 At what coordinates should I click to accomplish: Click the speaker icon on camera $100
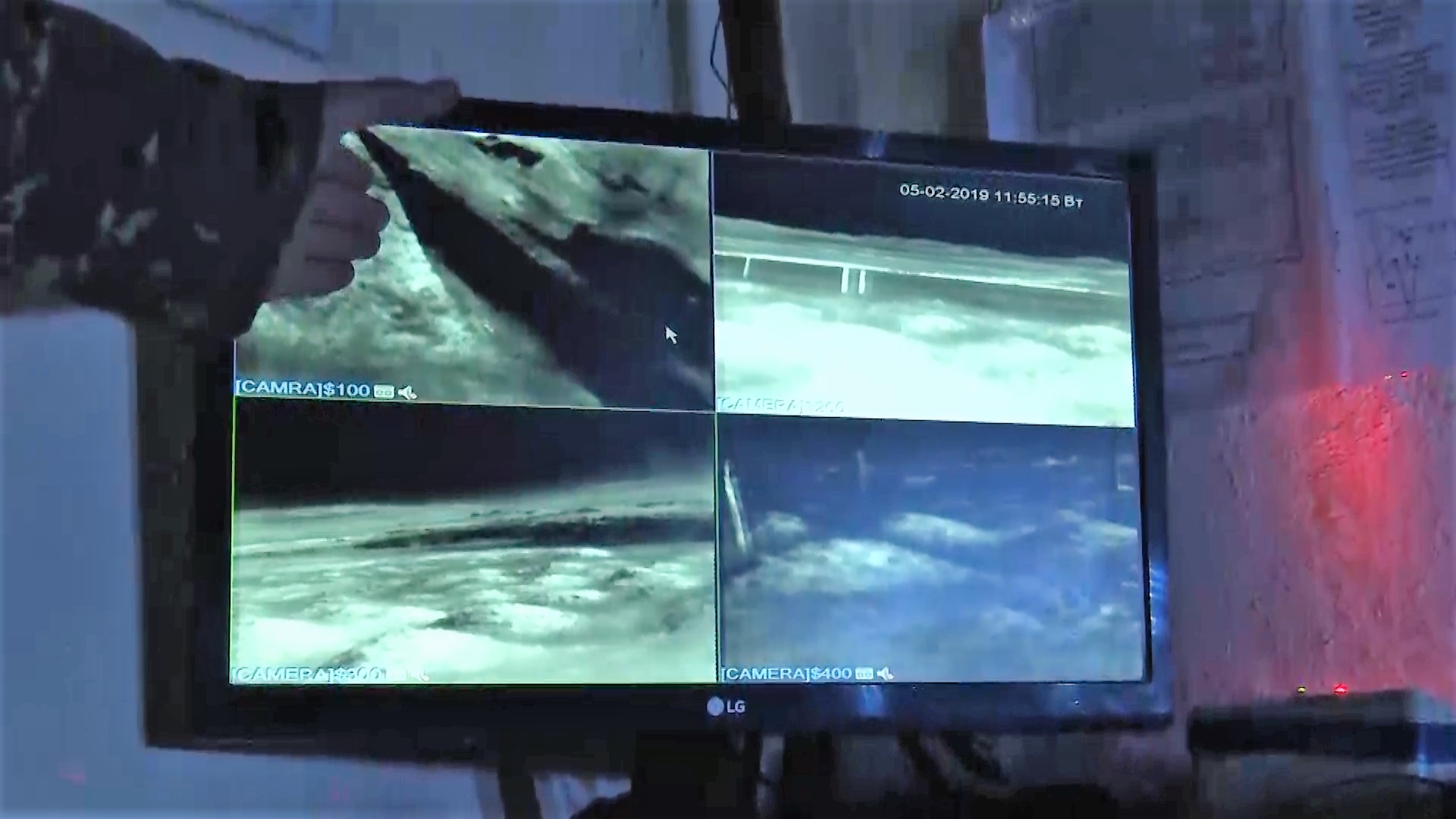pyautogui.click(x=407, y=392)
